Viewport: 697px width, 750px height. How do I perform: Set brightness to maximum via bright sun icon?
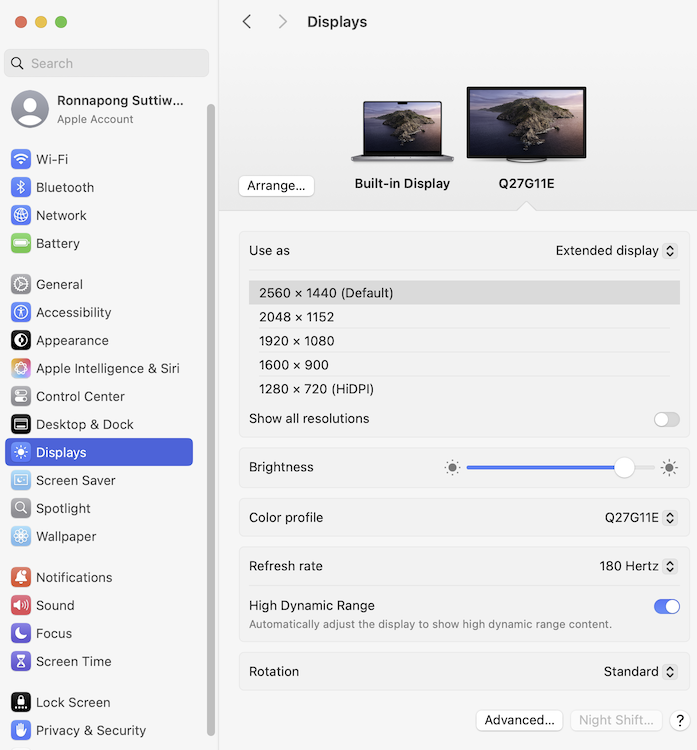point(669,467)
